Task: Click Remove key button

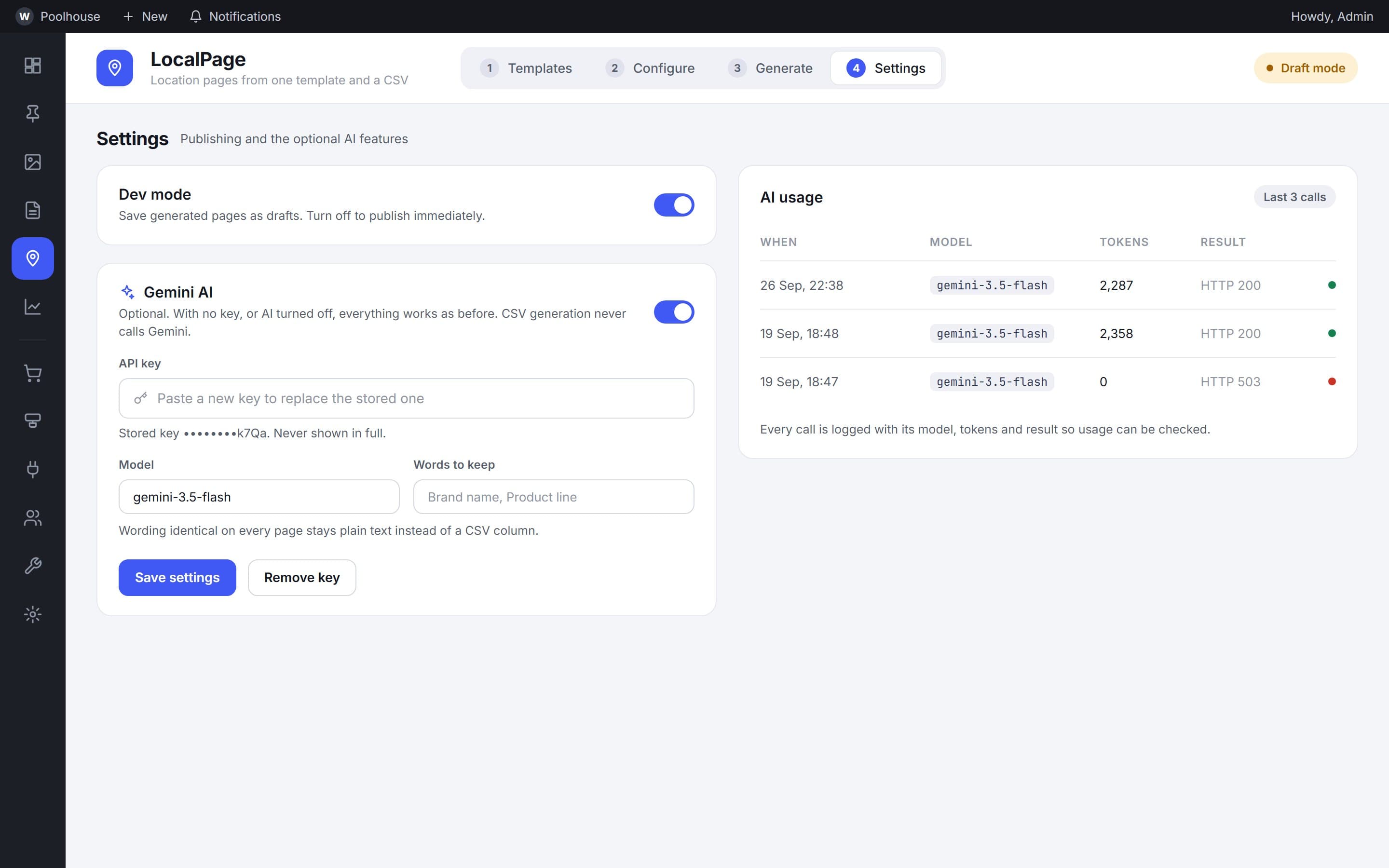Action: pyautogui.click(x=302, y=578)
